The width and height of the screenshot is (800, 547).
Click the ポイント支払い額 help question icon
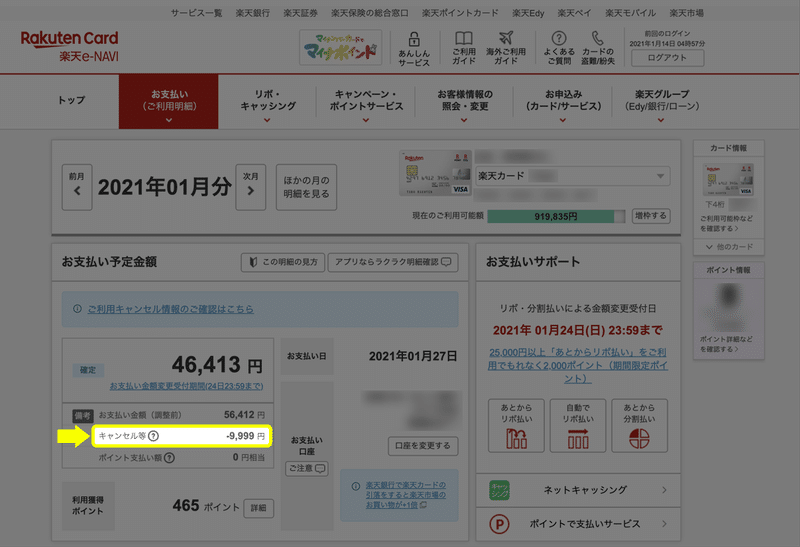point(169,458)
